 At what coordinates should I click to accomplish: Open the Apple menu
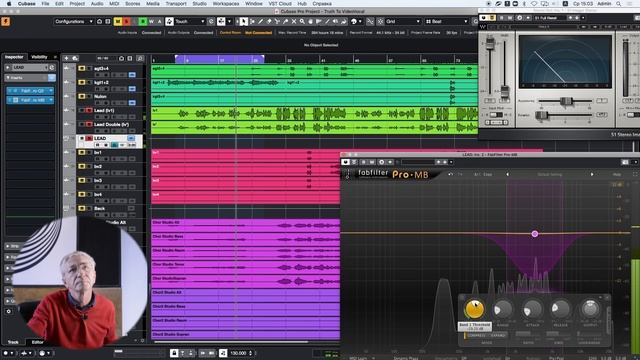[x=9, y=4]
